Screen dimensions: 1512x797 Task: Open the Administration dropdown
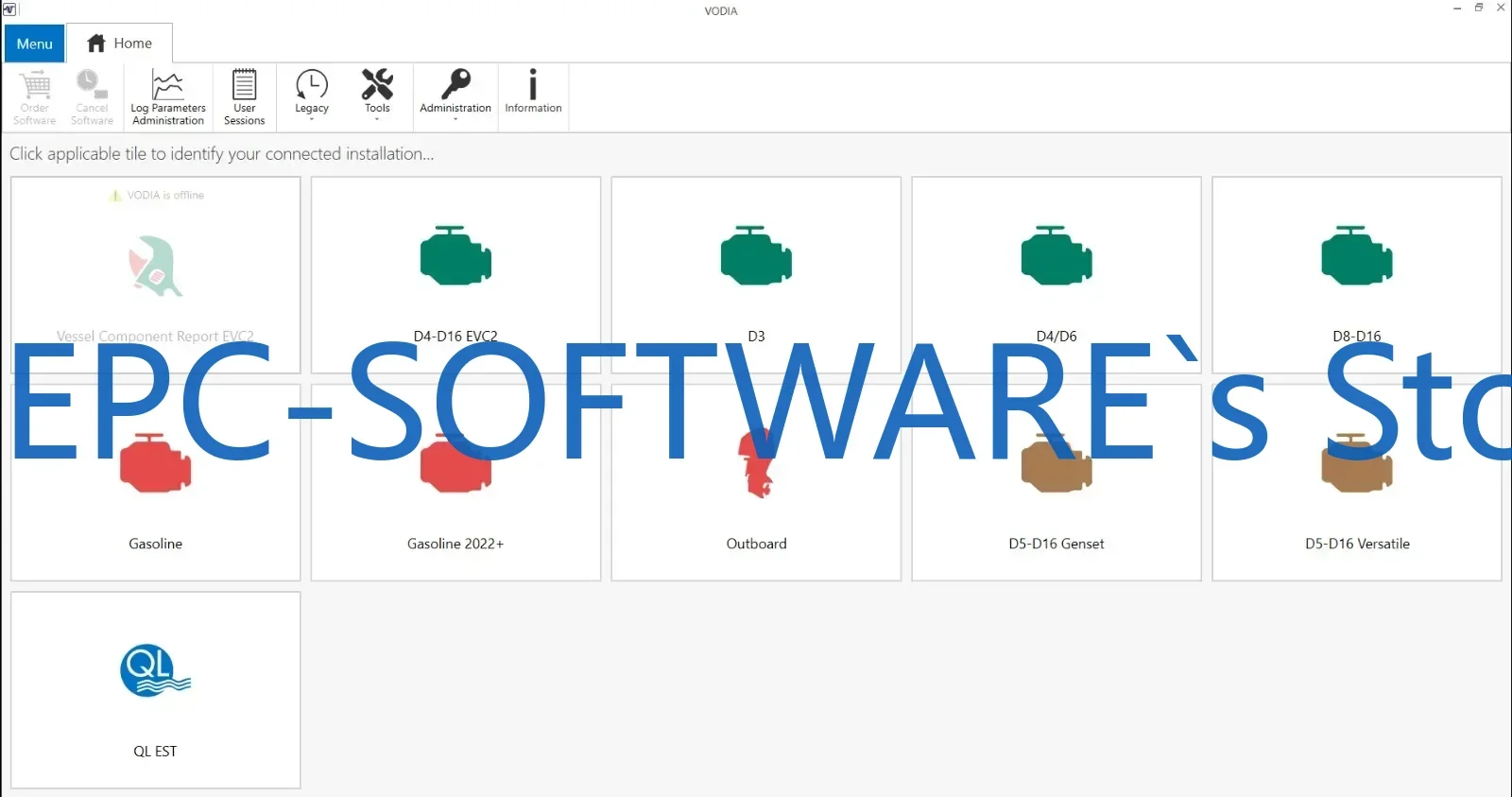pyautogui.click(x=455, y=95)
